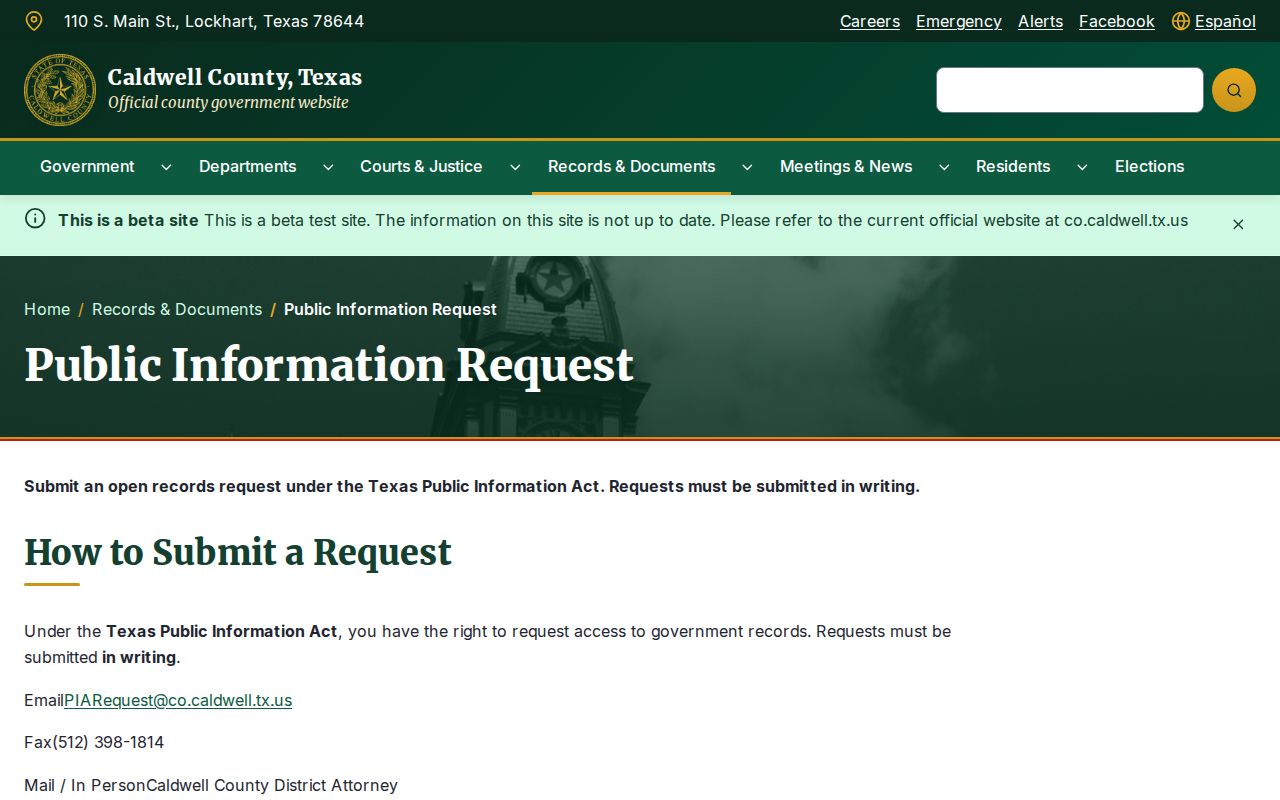The height and width of the screenshot is (800, 1280).
Task: Expand the Government menu chevron
Action: point(166,167)
